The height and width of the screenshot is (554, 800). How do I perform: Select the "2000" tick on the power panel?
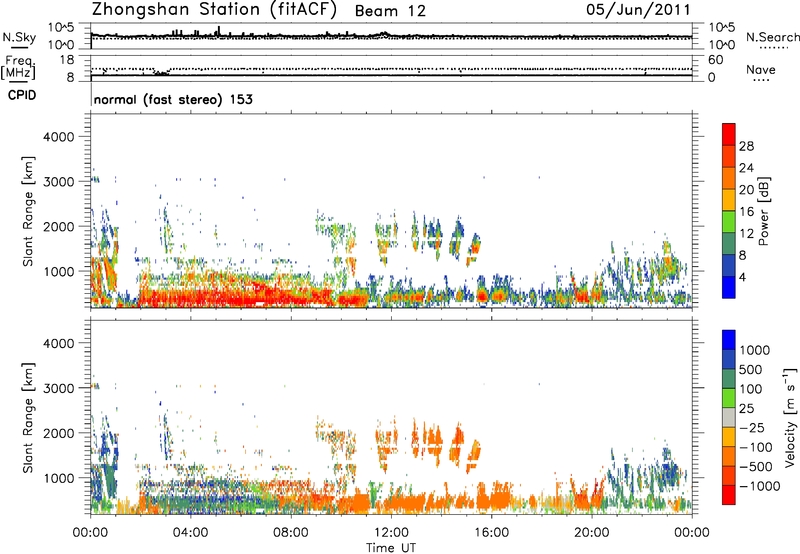click(x=58, y=226)
